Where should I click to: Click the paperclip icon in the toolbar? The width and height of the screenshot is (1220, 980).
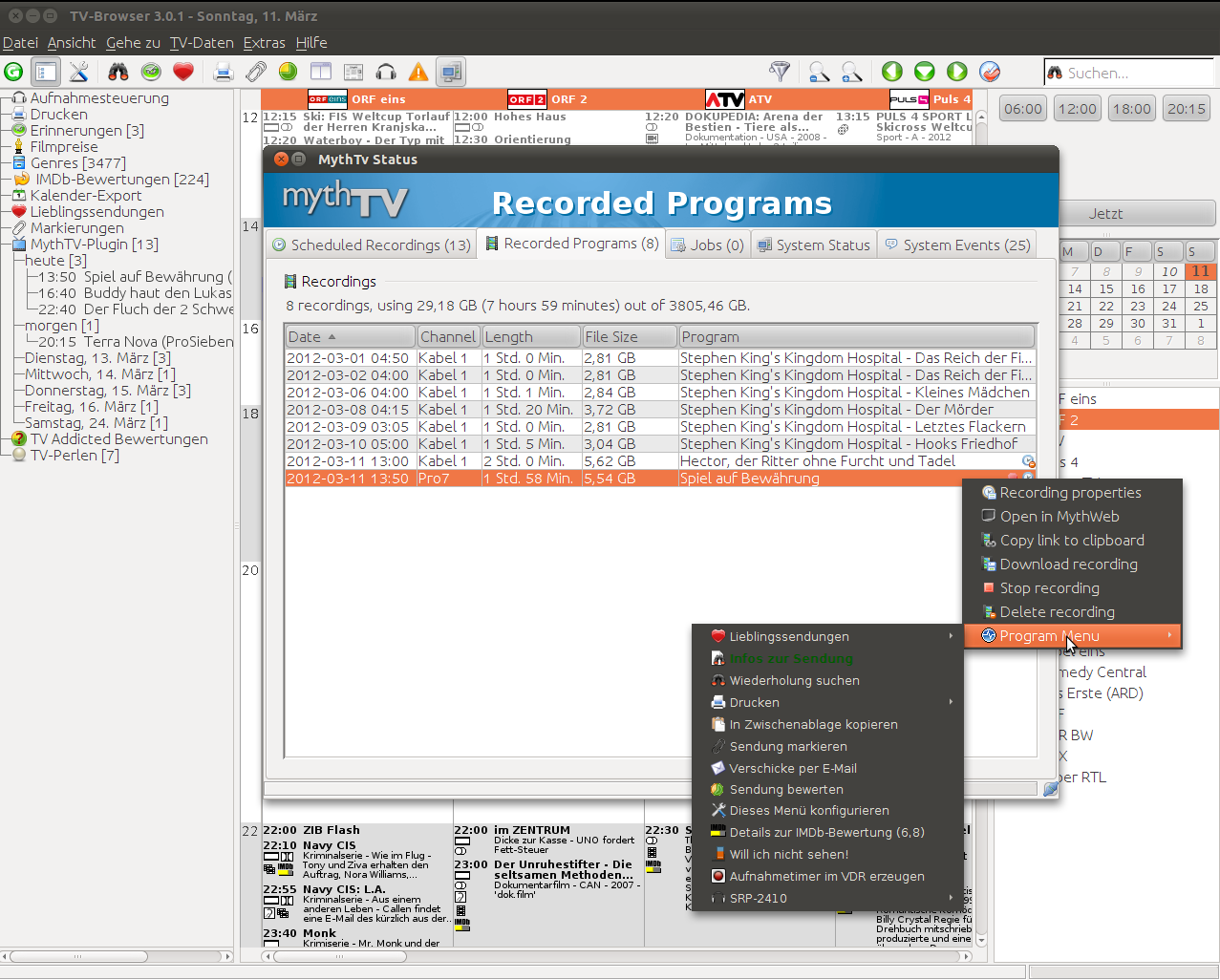[x=255, y=72]
